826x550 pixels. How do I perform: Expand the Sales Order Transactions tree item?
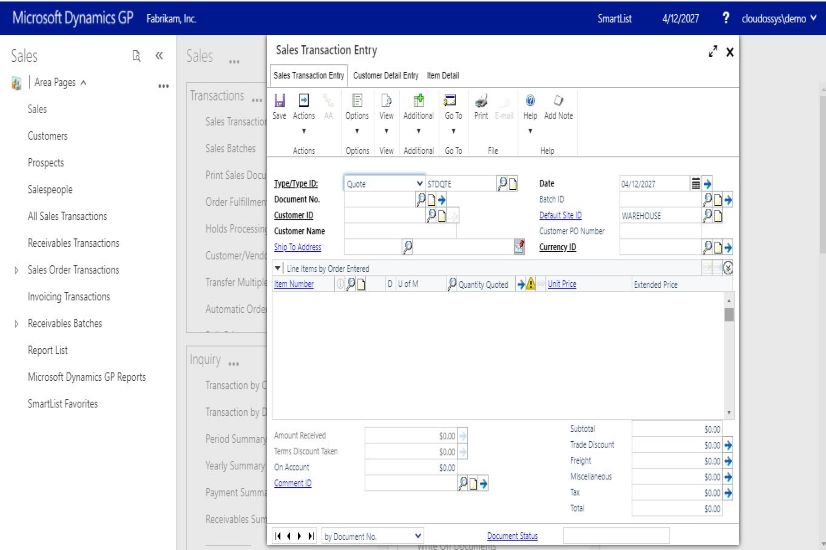pos(16,270)
